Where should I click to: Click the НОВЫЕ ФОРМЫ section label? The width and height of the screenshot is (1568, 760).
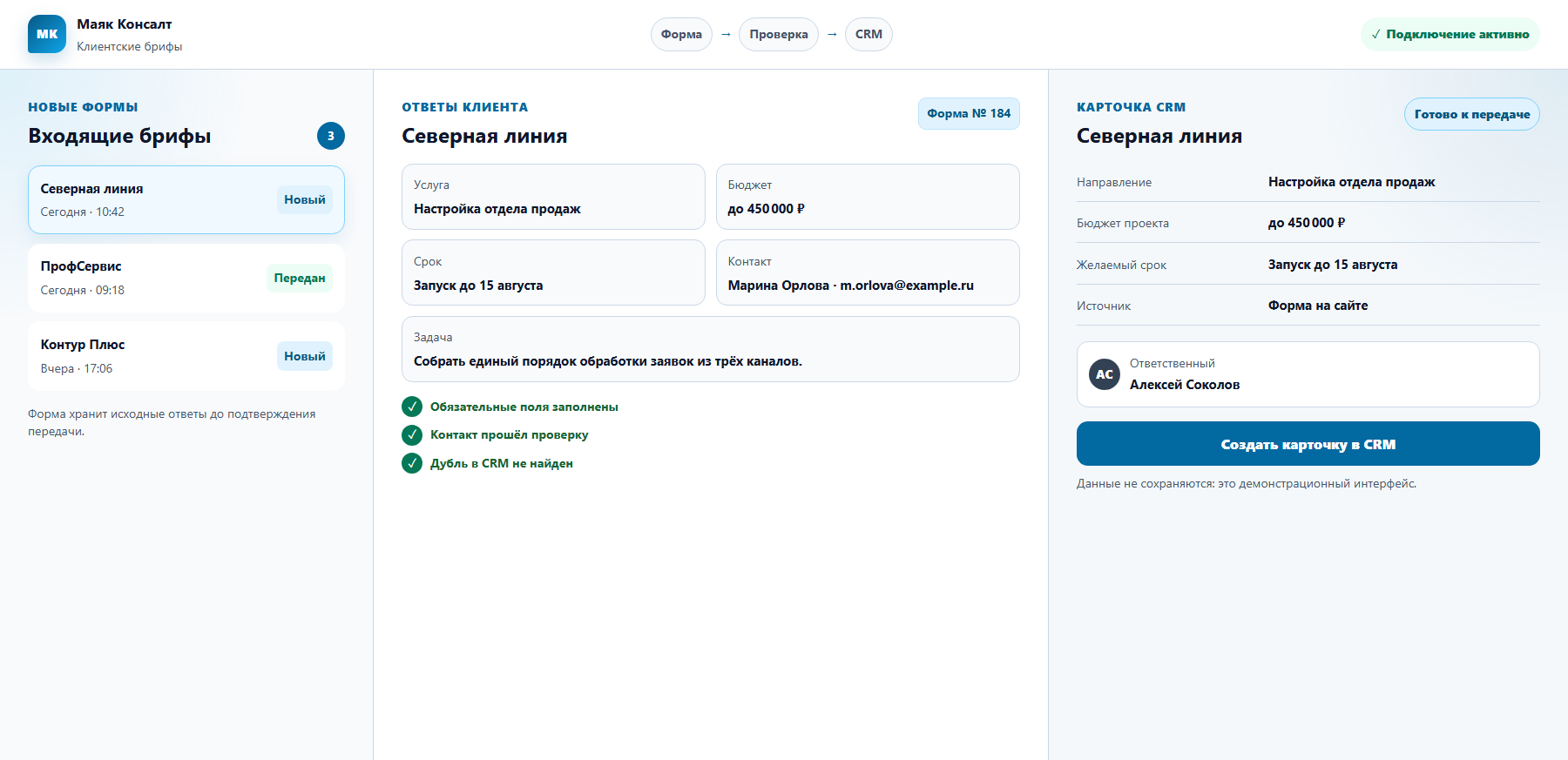click(x=83, y=107)
